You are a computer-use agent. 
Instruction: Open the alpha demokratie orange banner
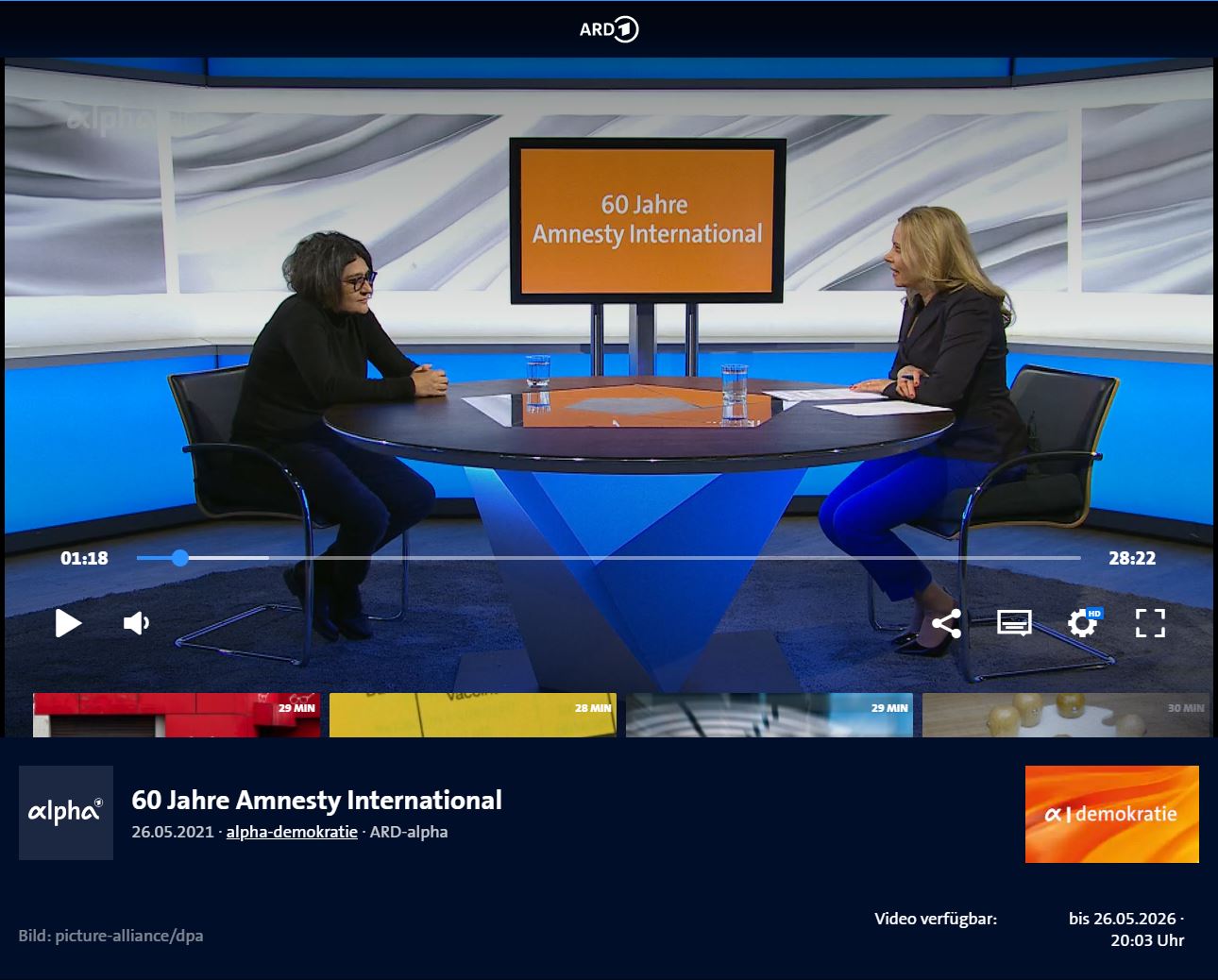[x=1112, y=814]
